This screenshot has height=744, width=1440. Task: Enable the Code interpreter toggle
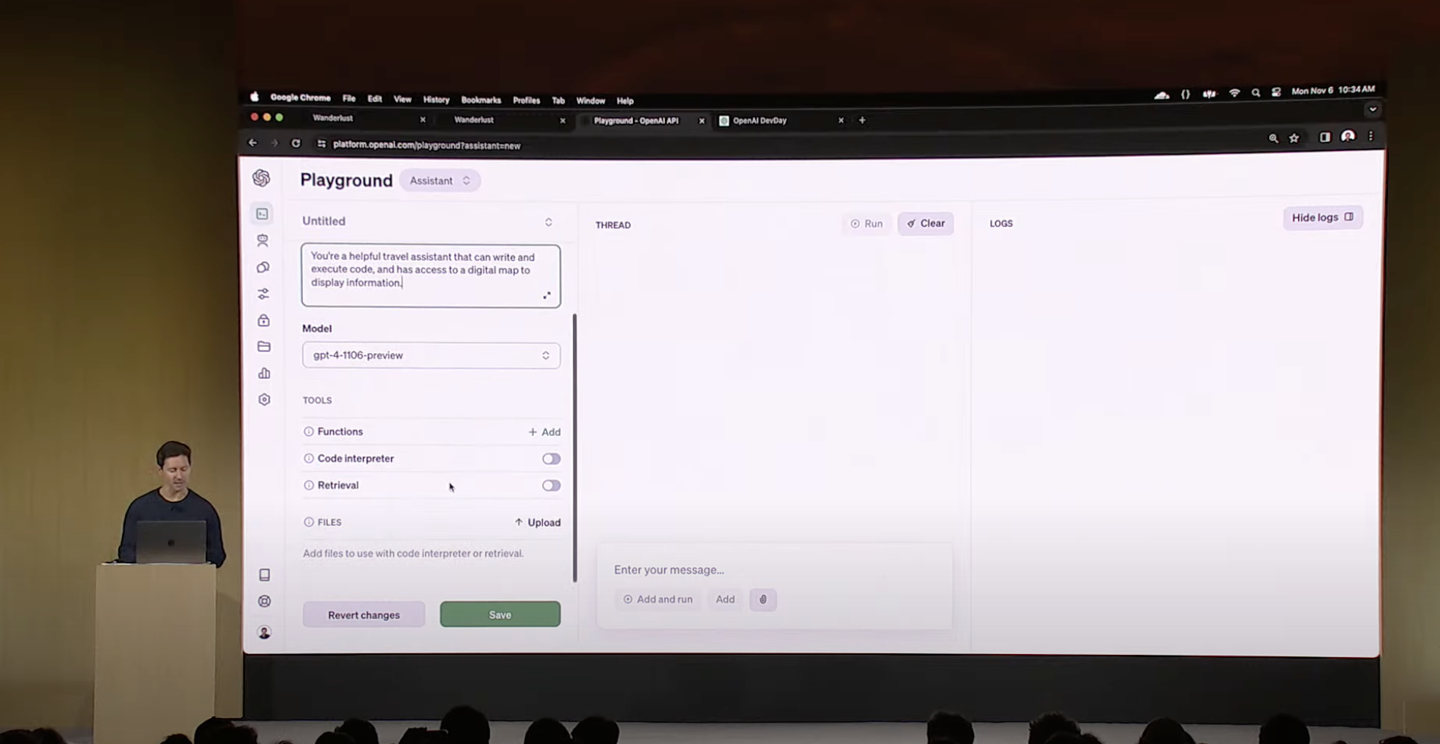point(551,459)
